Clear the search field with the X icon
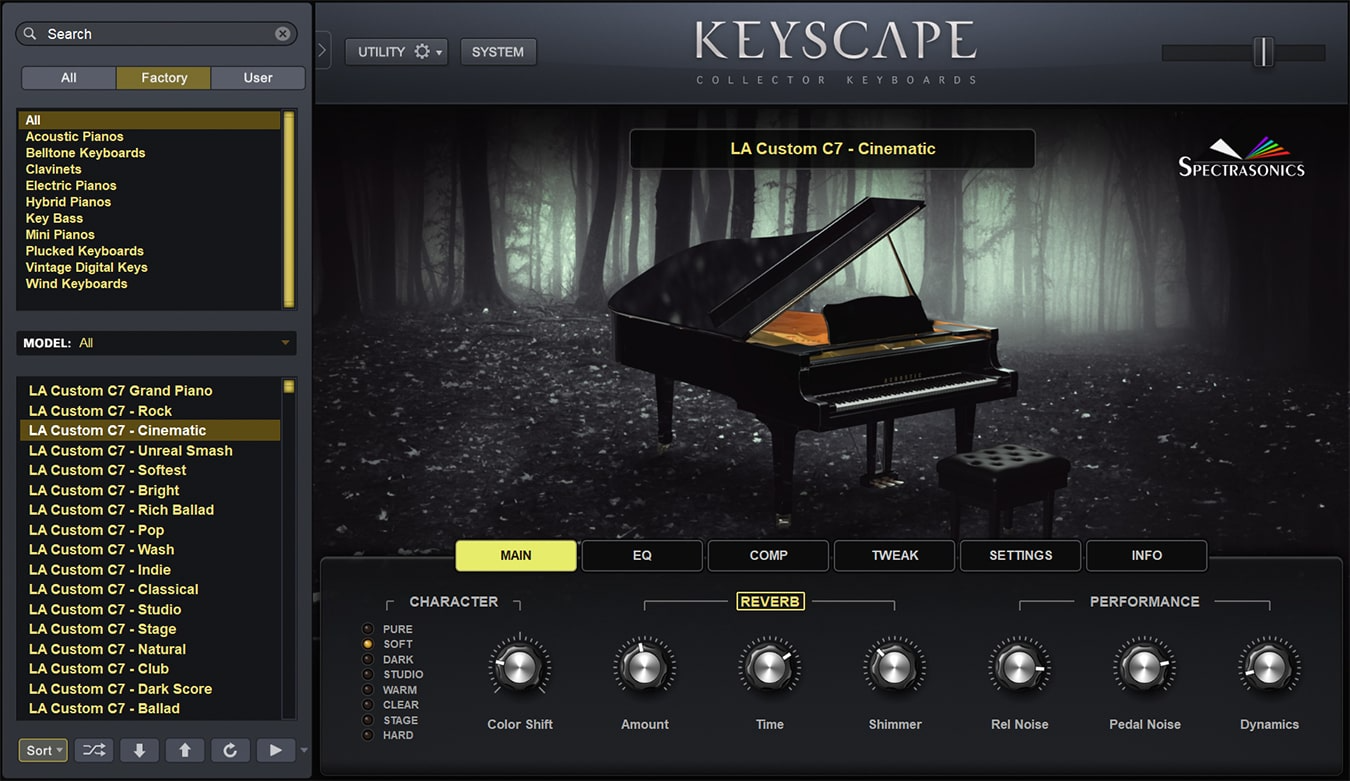1350x781 pixels. (x=283, y=34)
